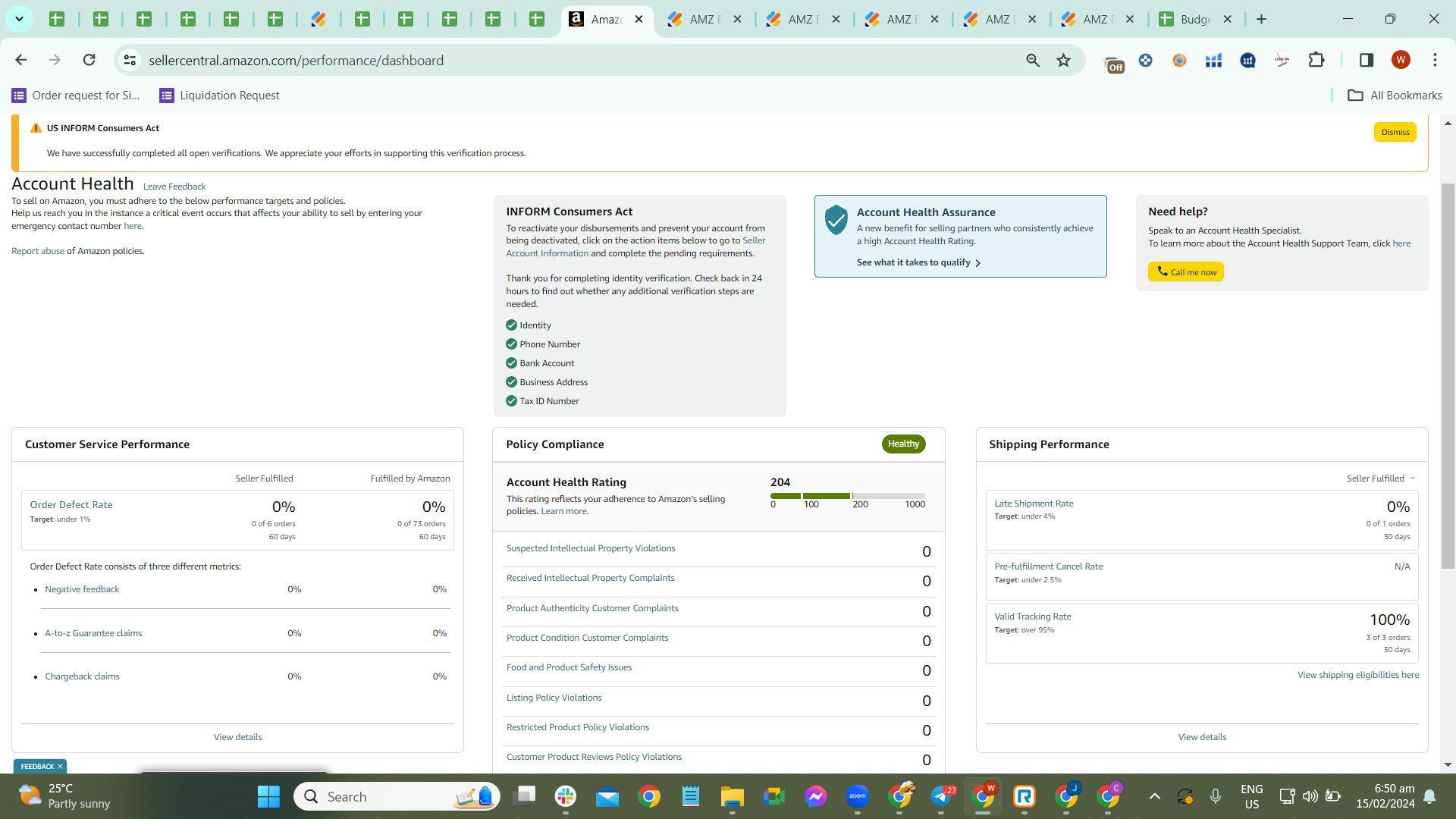Click the Healthy status badge
The width and height of the screenshot is (1456, 819).
click(x=903, y=444)
